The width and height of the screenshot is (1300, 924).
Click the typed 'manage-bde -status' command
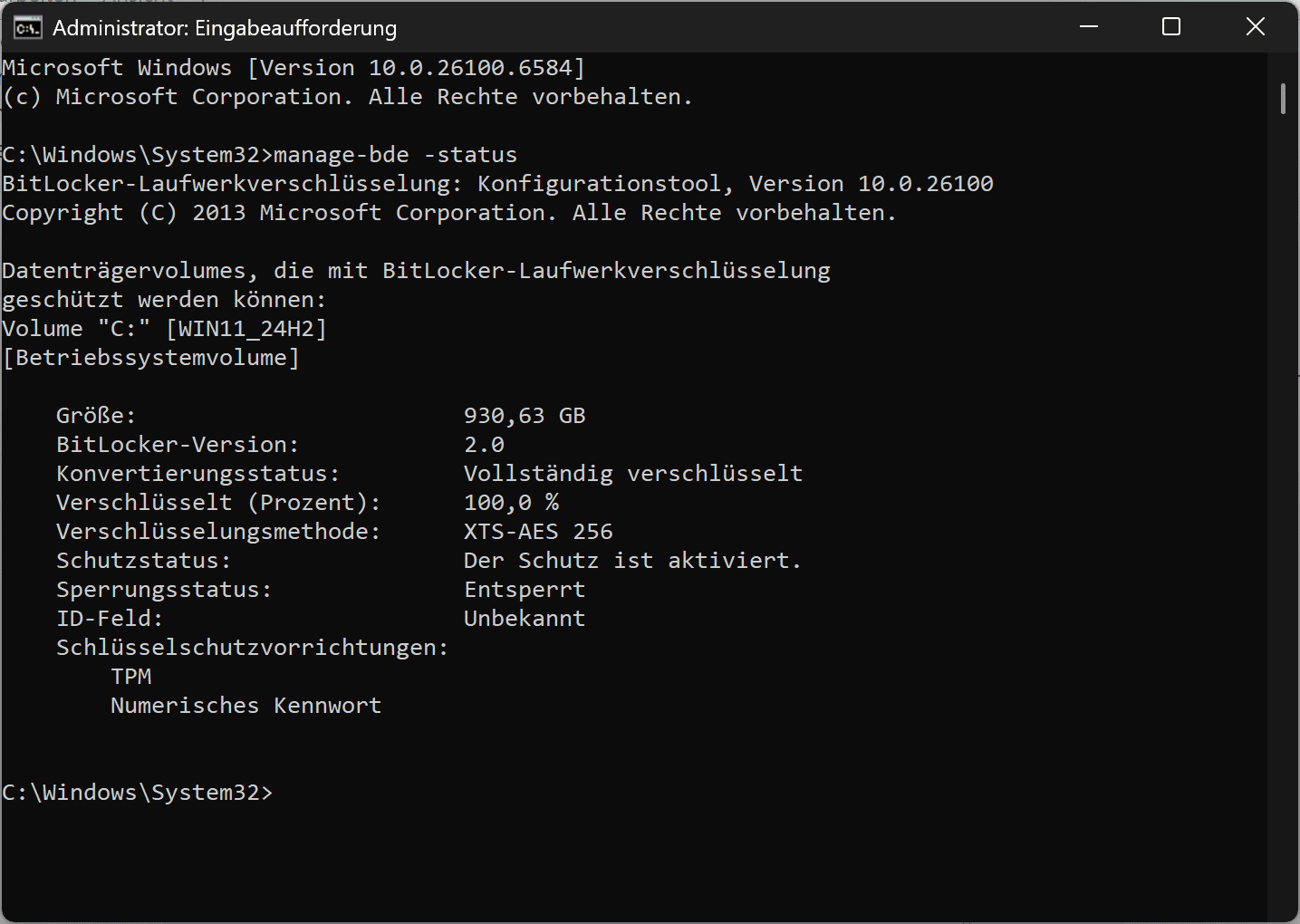point(395,155)
